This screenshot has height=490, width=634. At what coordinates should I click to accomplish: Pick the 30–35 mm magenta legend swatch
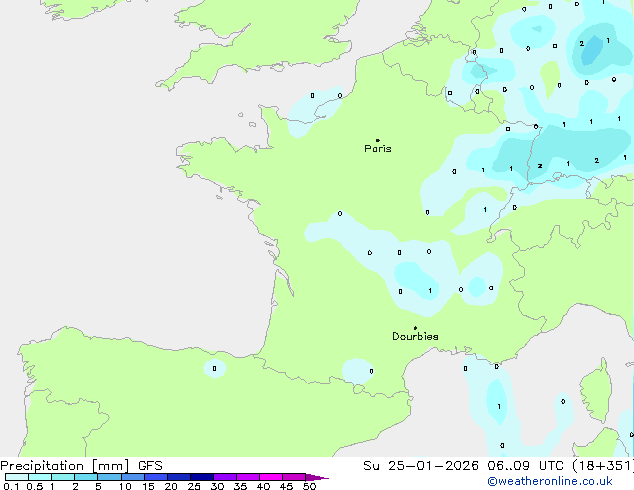point(226,477)
